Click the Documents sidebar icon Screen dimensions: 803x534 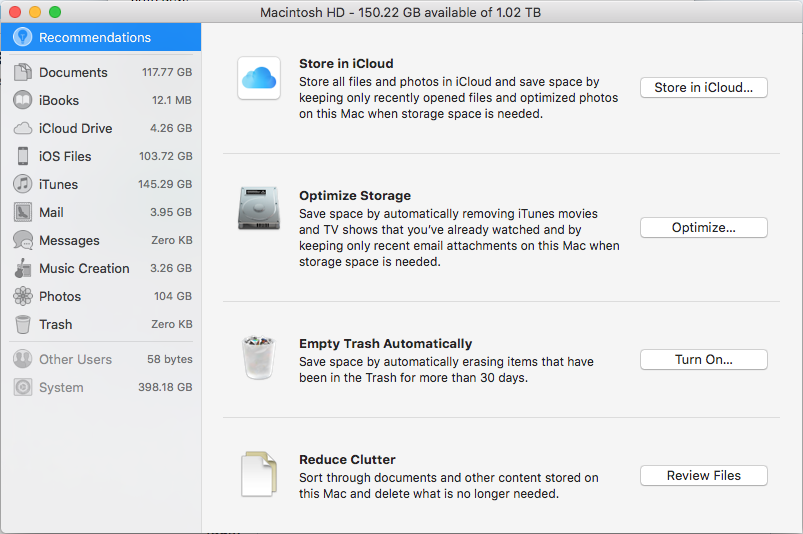[23, 72]
